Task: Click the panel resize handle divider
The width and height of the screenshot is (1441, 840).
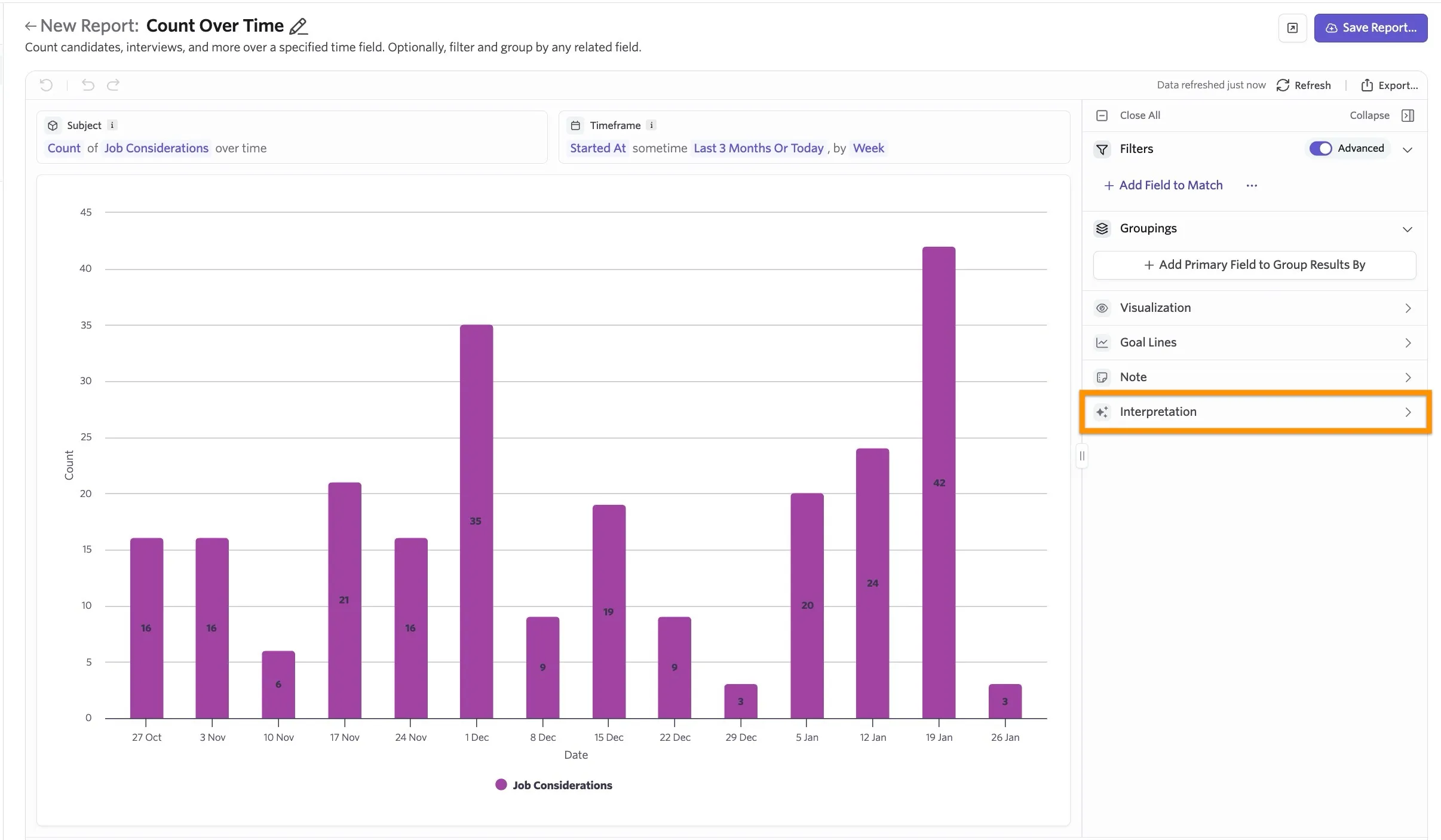Action: [1081, 456]
